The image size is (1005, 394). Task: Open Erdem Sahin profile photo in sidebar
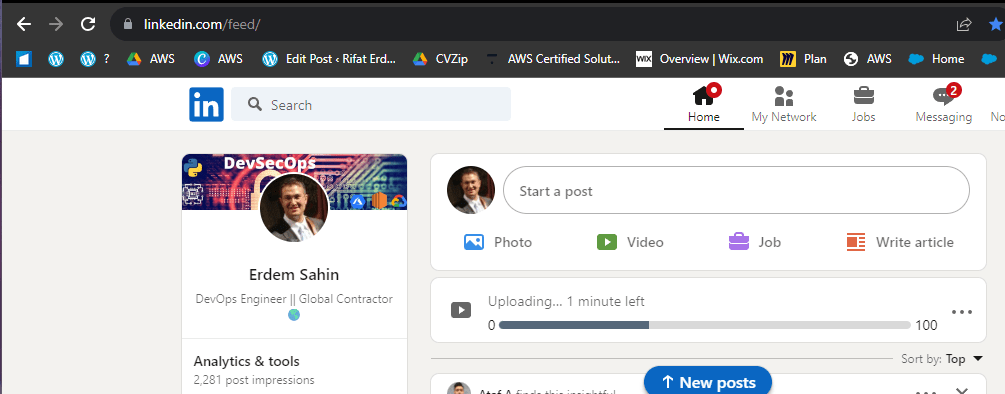pyautogui.click(x=294, y=208)
